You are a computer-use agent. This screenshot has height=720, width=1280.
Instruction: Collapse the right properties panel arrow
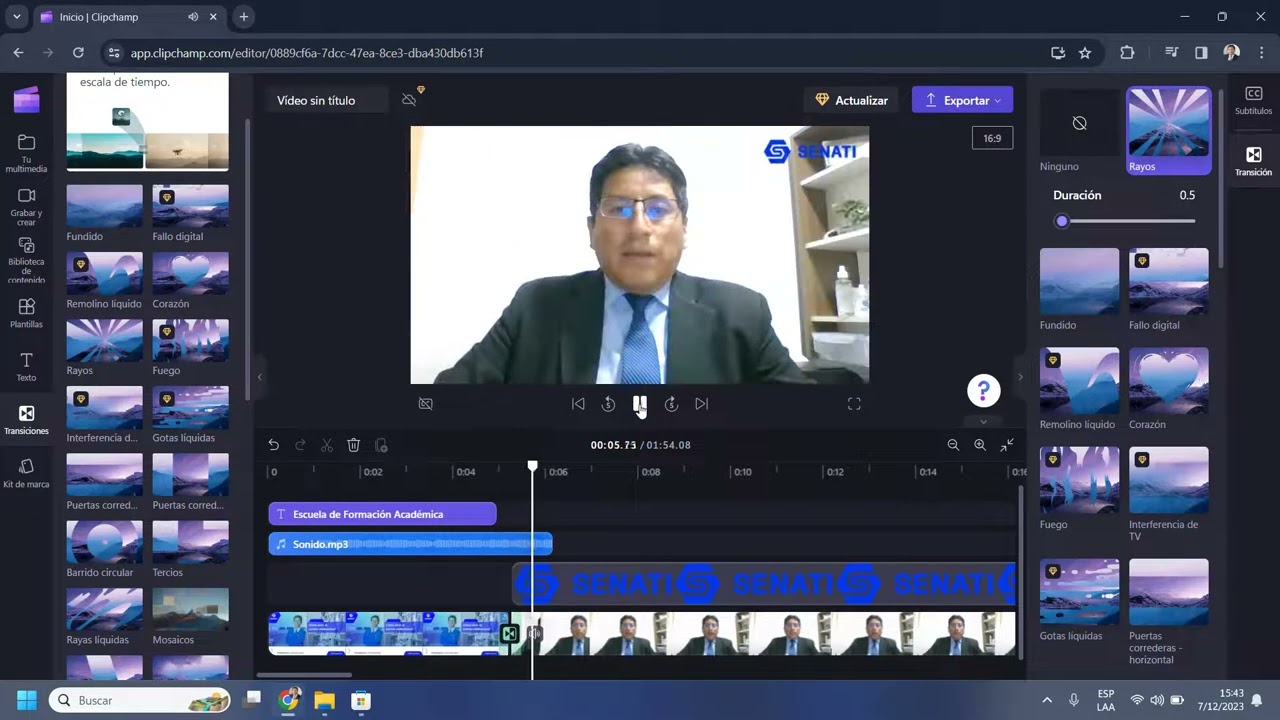tap(1020, 377)
